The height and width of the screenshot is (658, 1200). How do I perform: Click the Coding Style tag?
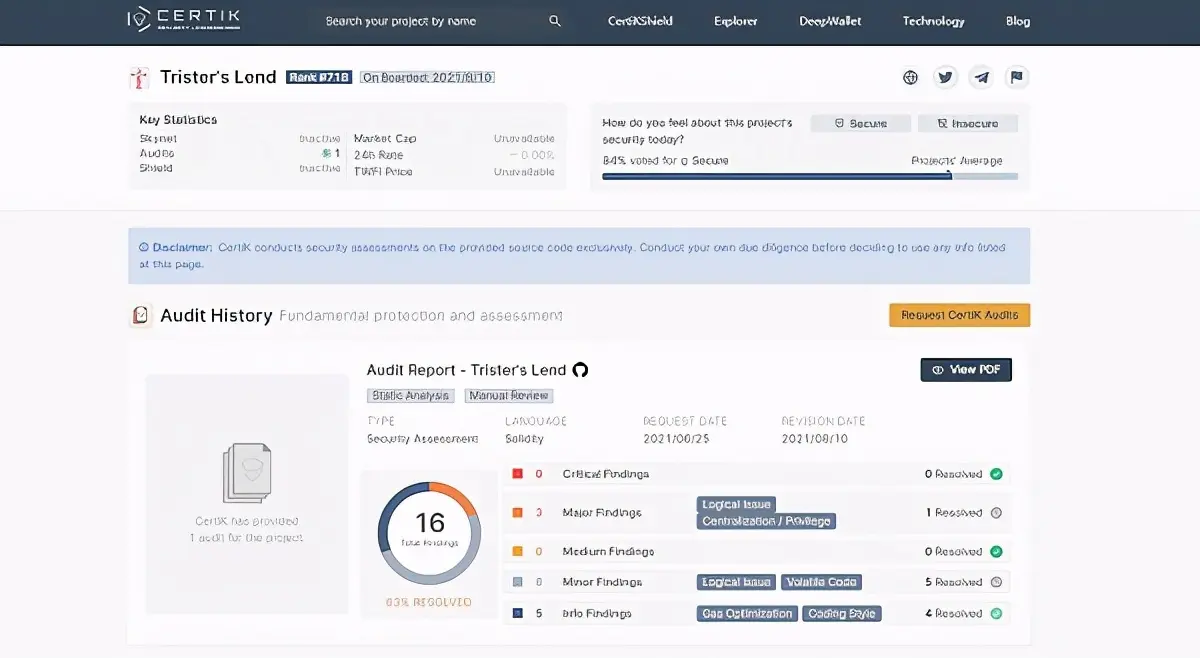[x=842, y=614]
